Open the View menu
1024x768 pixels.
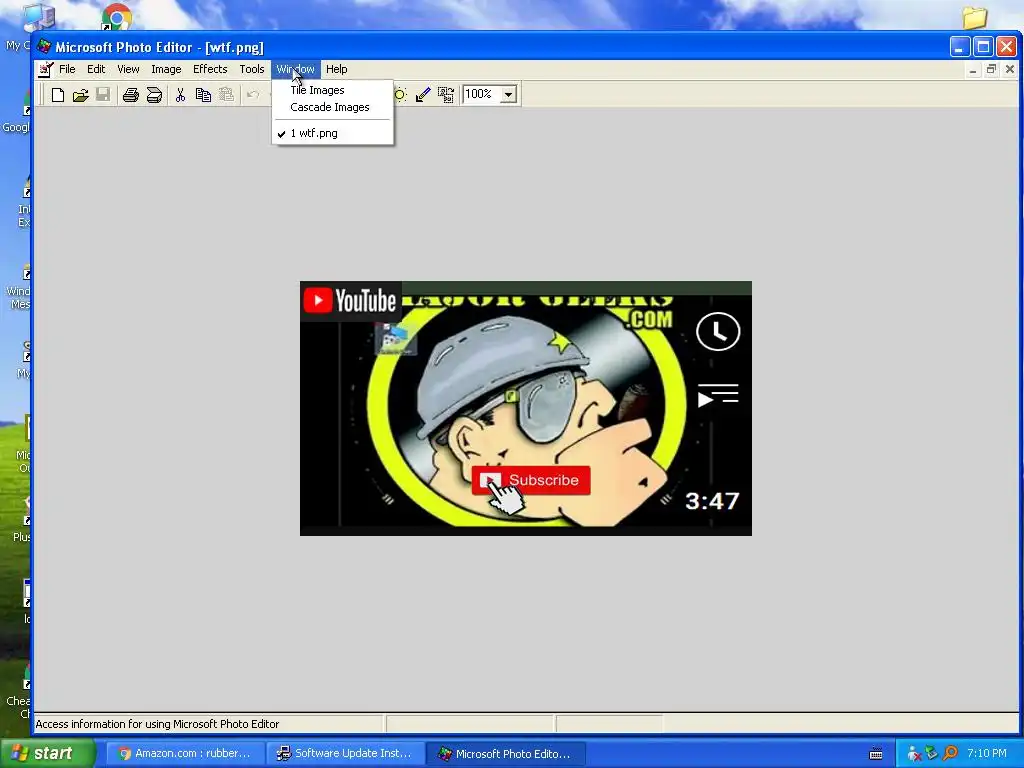[x=128, y=69]
